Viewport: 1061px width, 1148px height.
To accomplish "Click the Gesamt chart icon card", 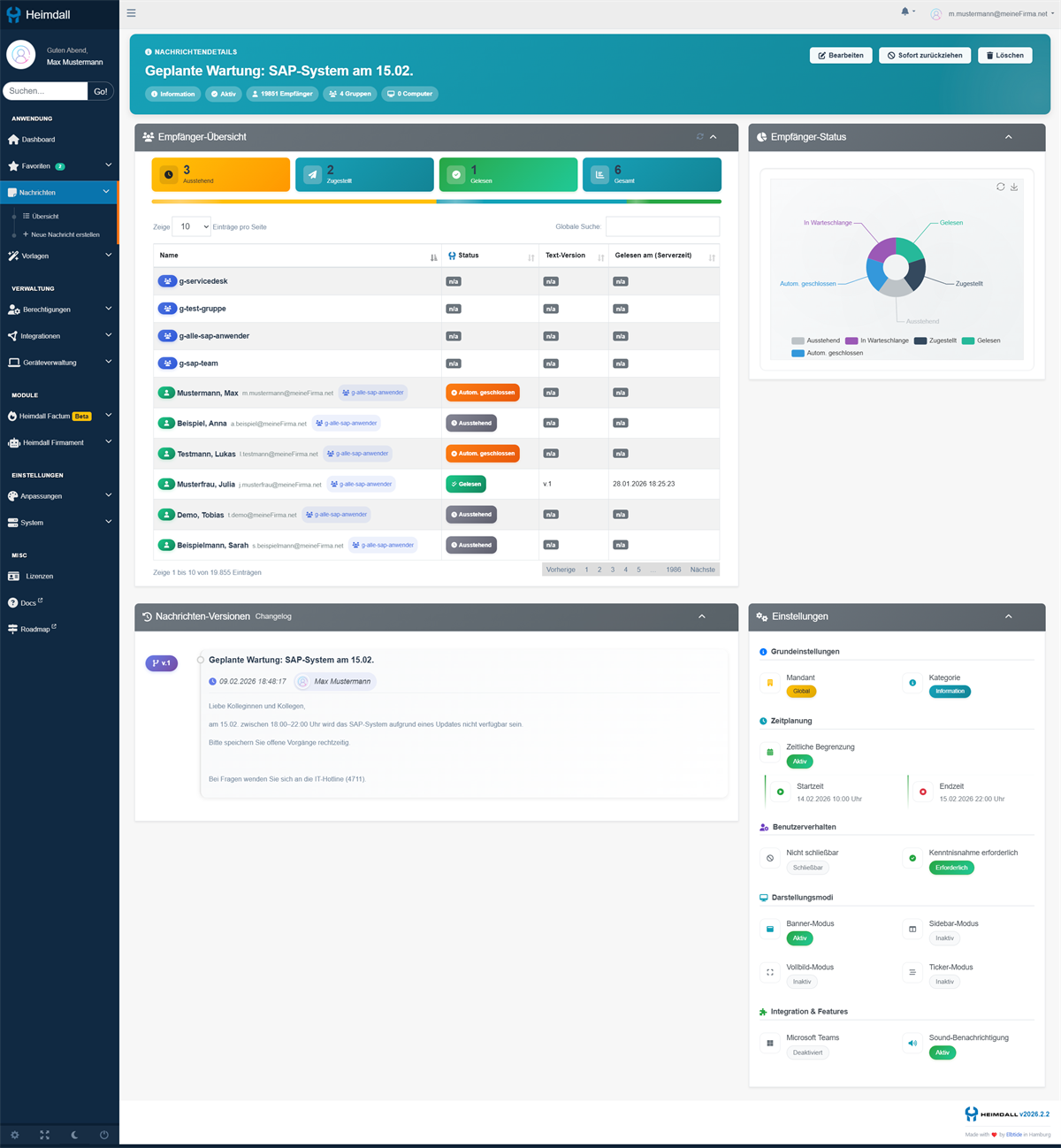I will pyautogui.click(x=600, y=175).
